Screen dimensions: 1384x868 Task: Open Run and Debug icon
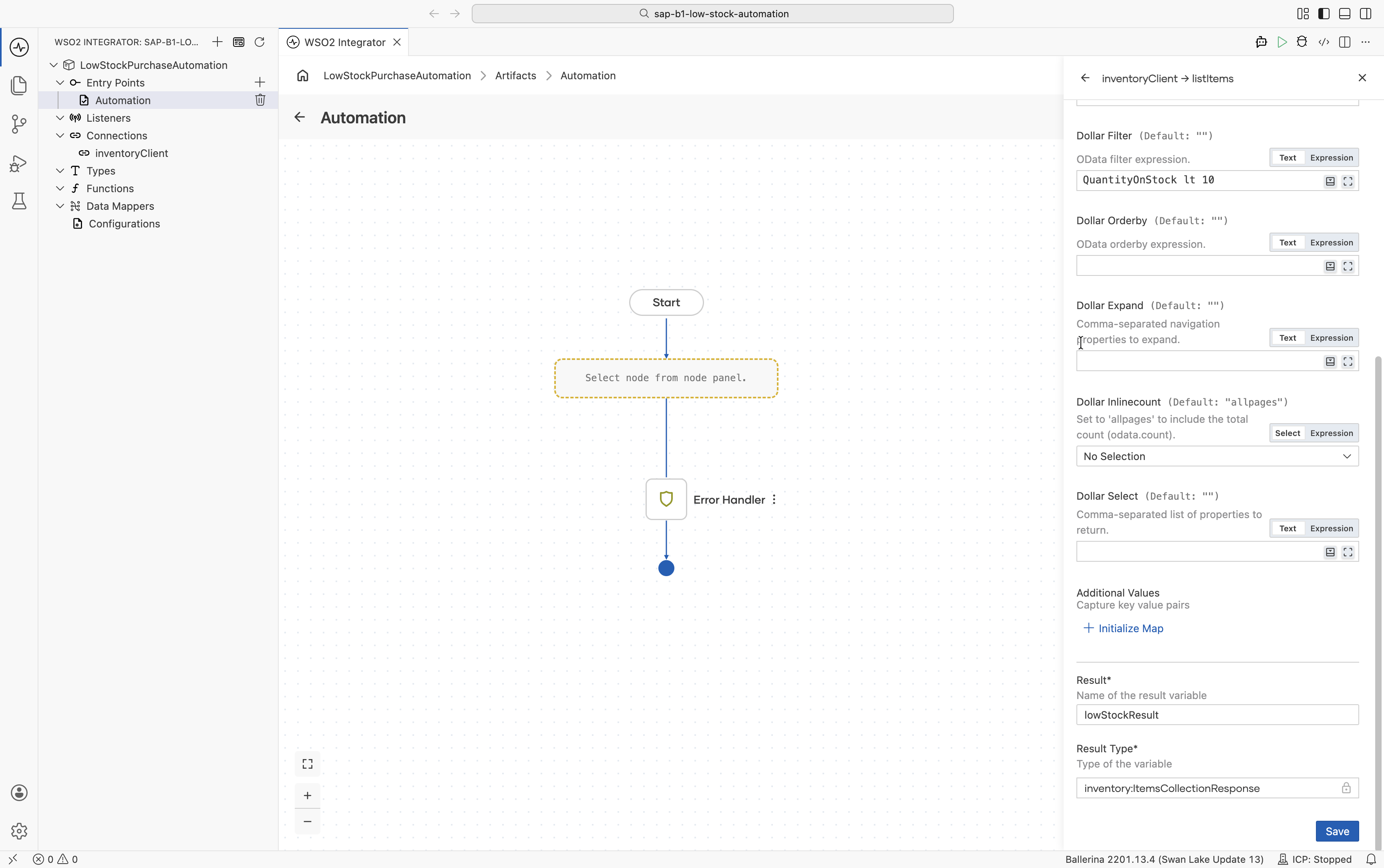tap(19, 164)
